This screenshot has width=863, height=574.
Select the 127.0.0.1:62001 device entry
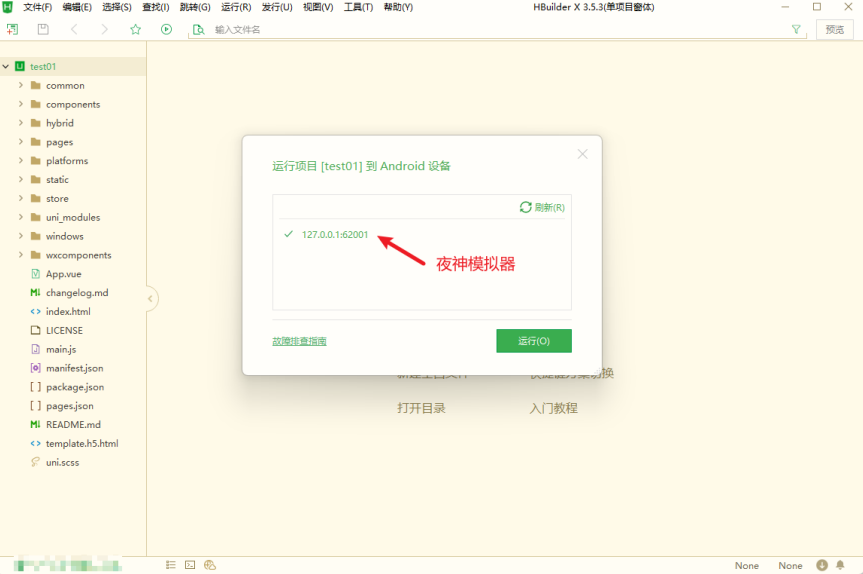point(335,234)
